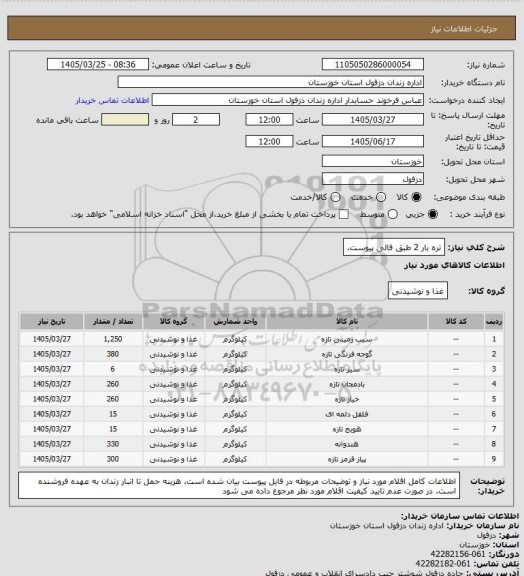Click the goods group box غذا و نوشیدنی
This screenshot has height=576, width=524.
[x=418, y=291]
